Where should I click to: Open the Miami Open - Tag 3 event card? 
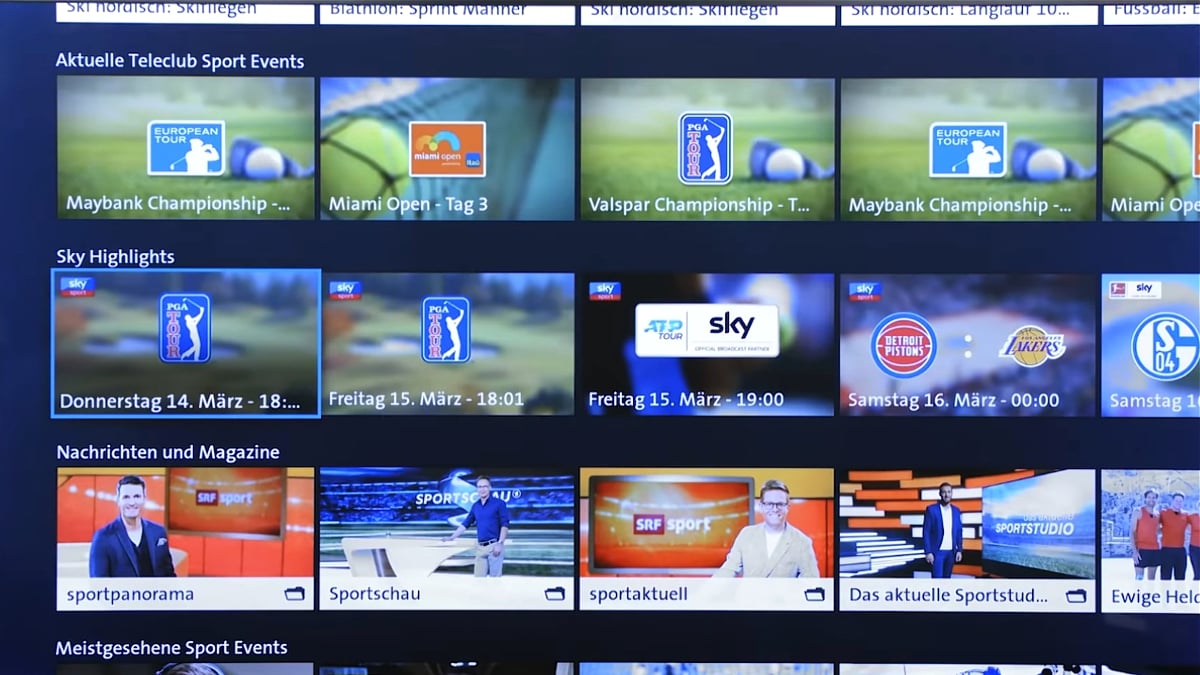point(447,149)
